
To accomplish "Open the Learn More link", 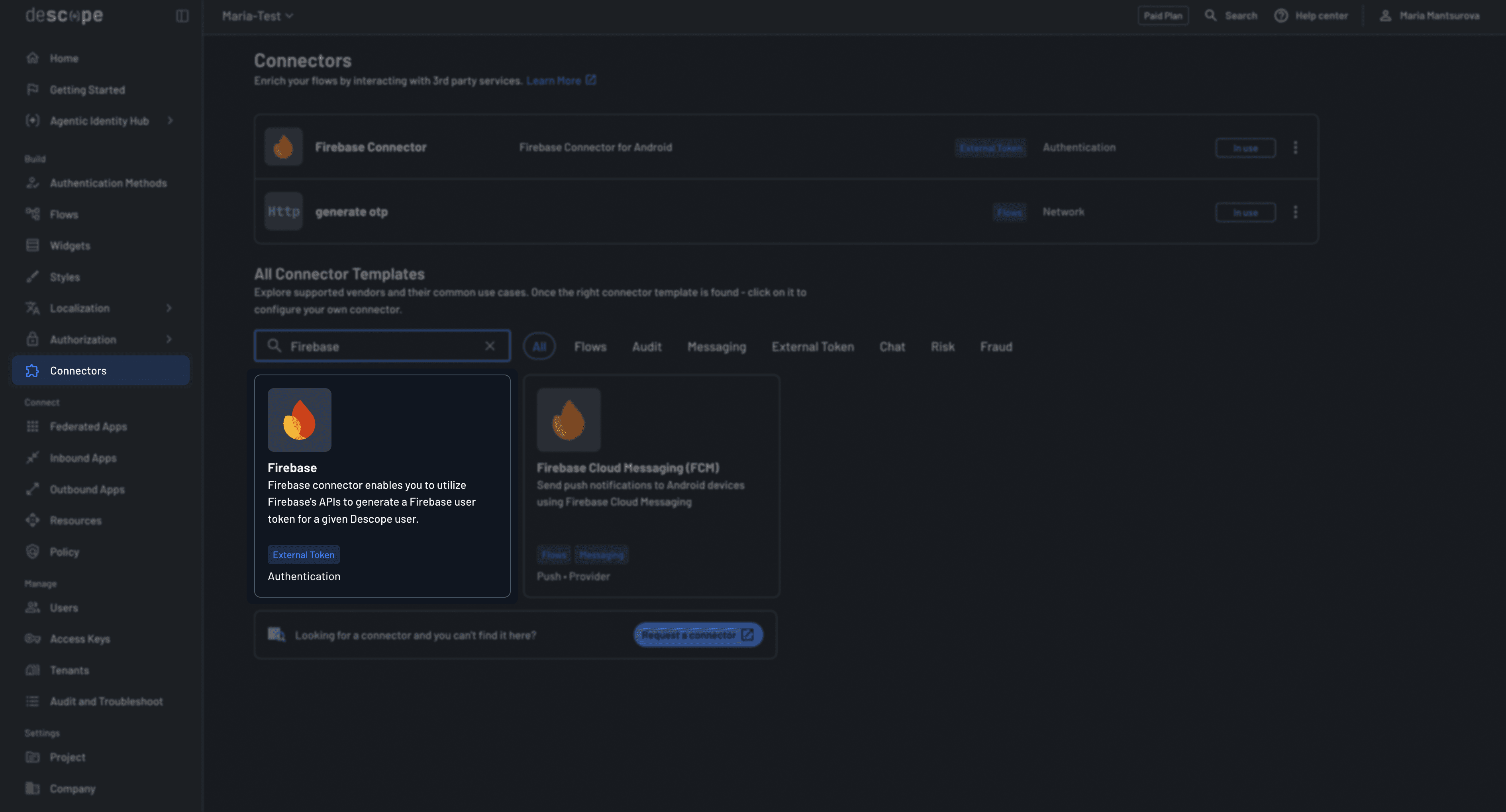I will click(561, 80).
